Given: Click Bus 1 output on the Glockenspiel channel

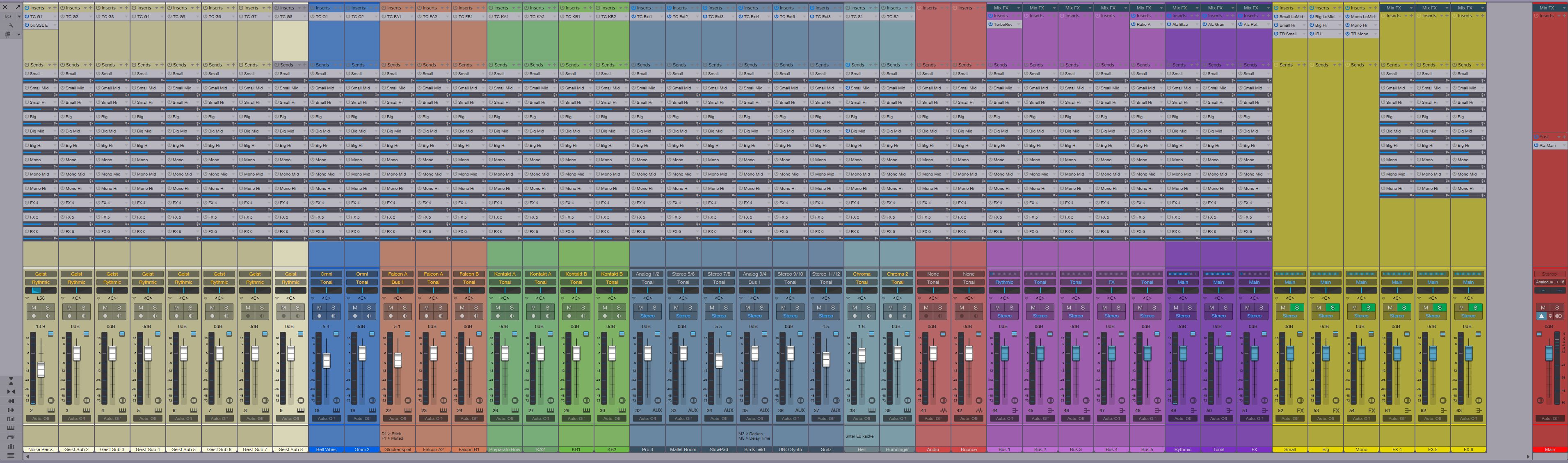Looking at the screenshot, I should tap(398, 282).
